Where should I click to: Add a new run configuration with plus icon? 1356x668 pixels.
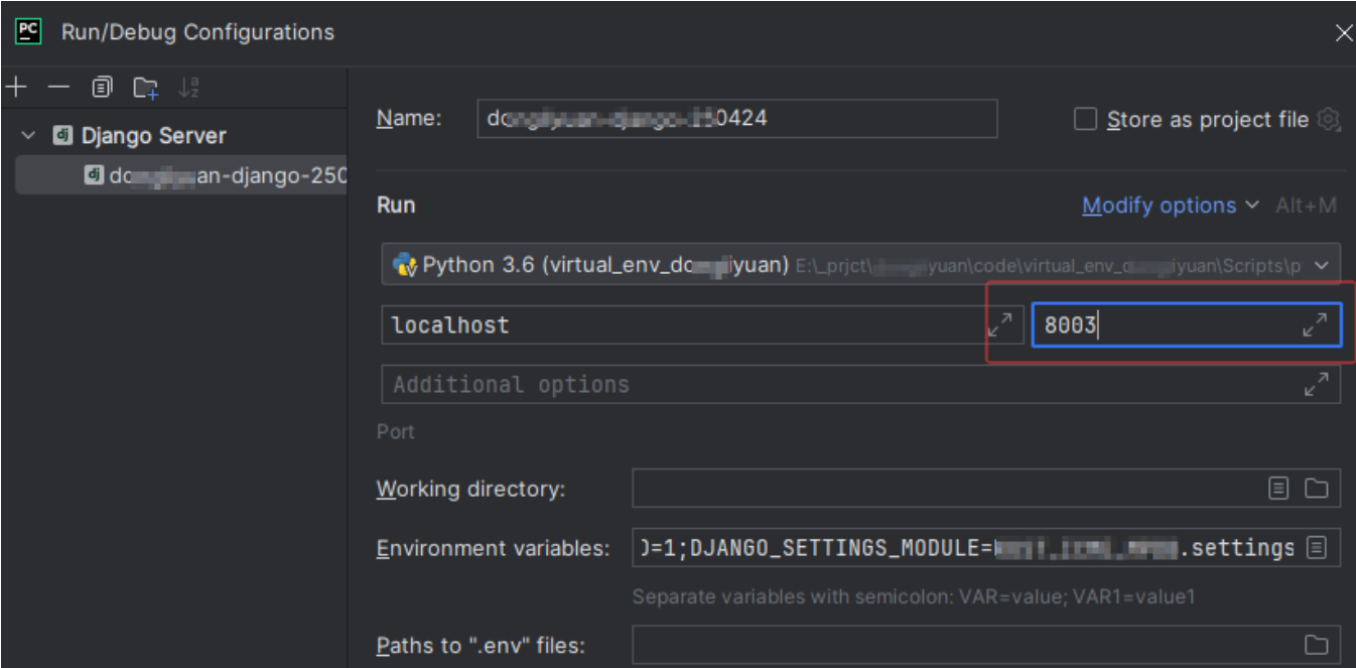coord(16,88)
